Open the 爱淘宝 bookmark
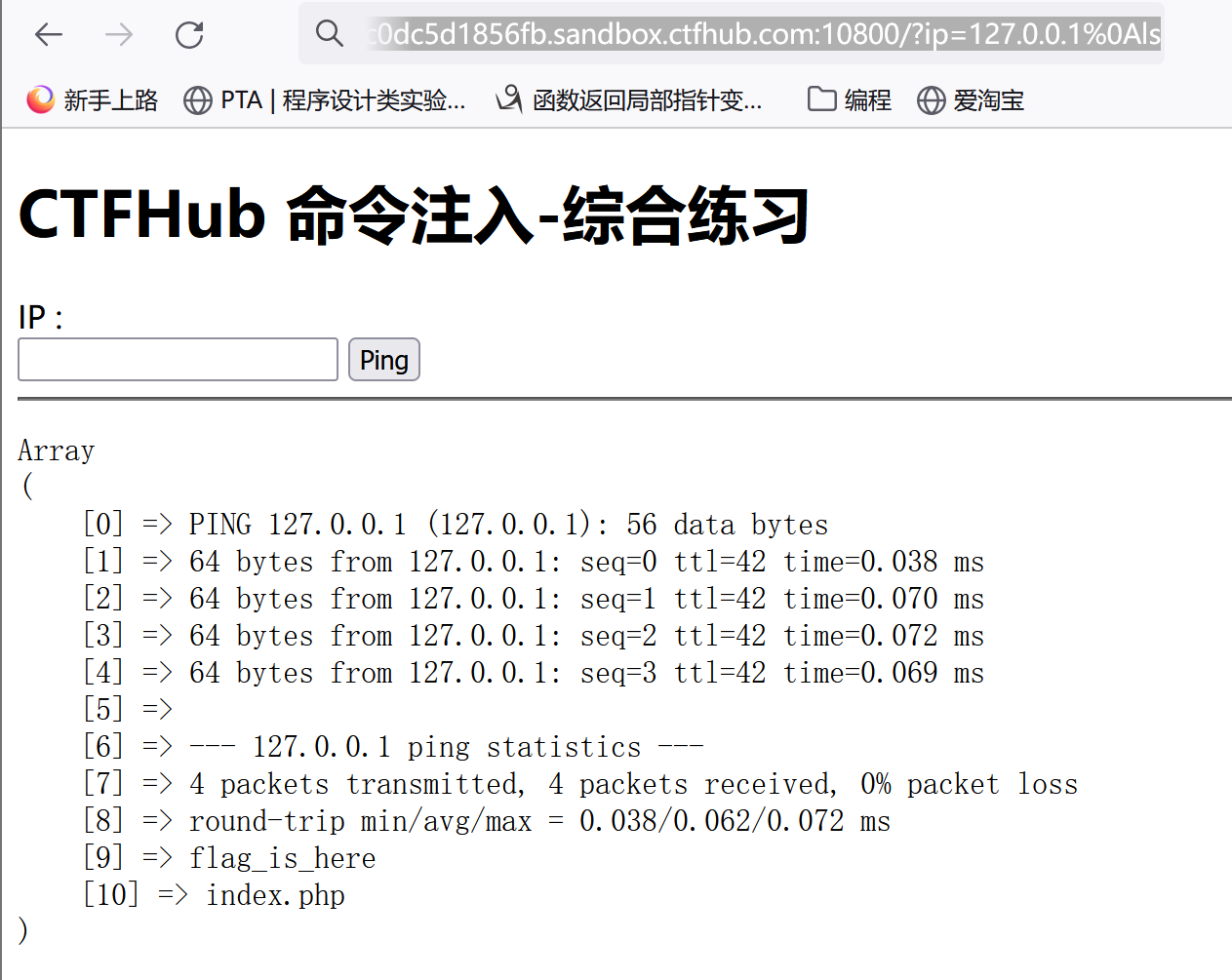Viewport: 1232px width, 980px height. pos(971,99)
